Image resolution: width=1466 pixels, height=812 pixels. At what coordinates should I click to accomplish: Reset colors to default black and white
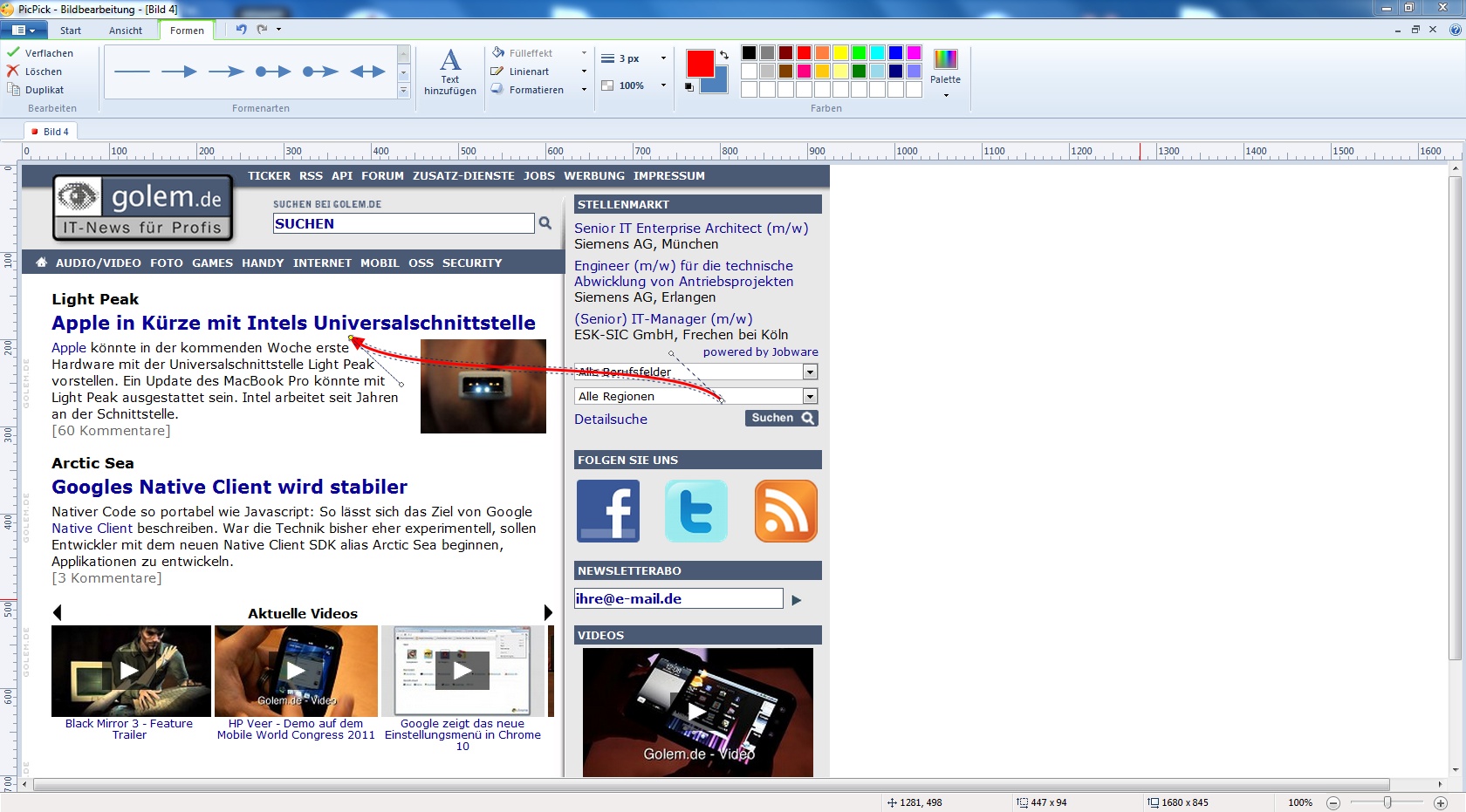tap(689, 86)
